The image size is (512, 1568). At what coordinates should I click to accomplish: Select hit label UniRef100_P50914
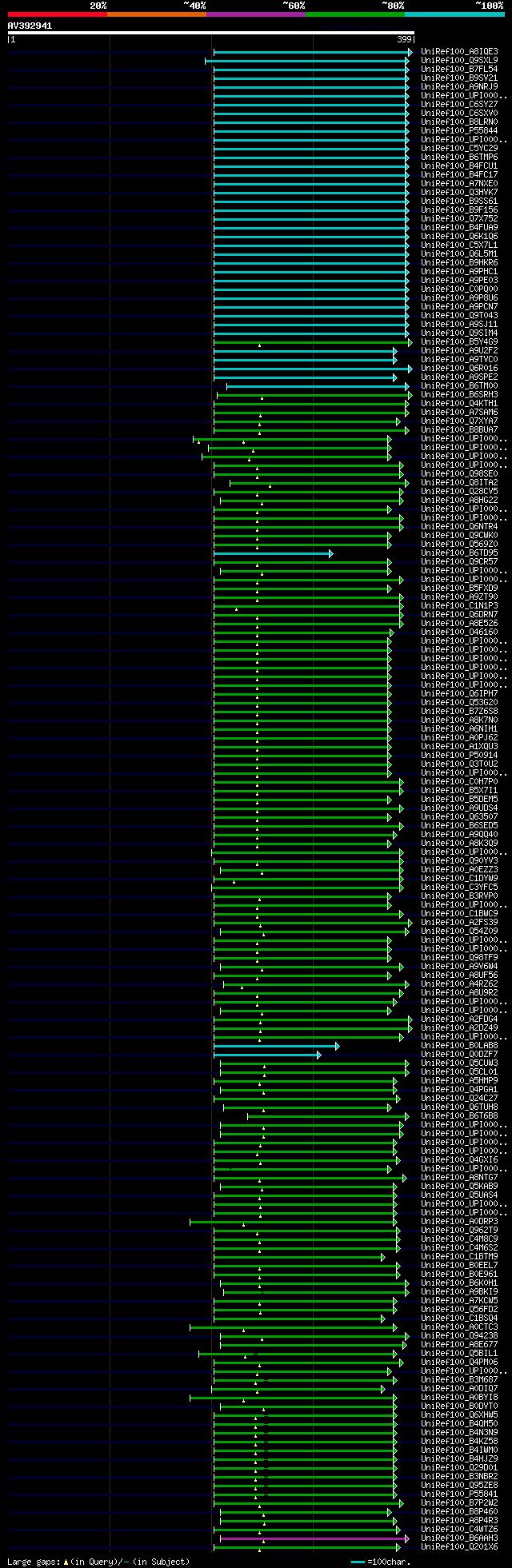tap(459, 756)
